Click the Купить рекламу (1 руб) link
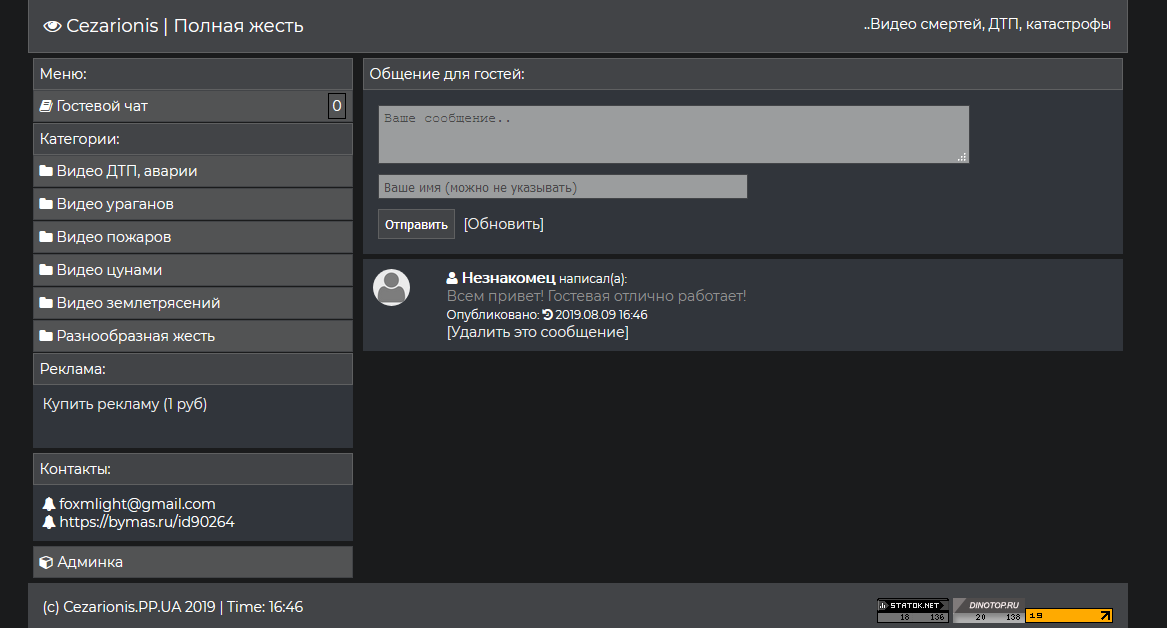 pyautogui.click(x=125, y=404)
